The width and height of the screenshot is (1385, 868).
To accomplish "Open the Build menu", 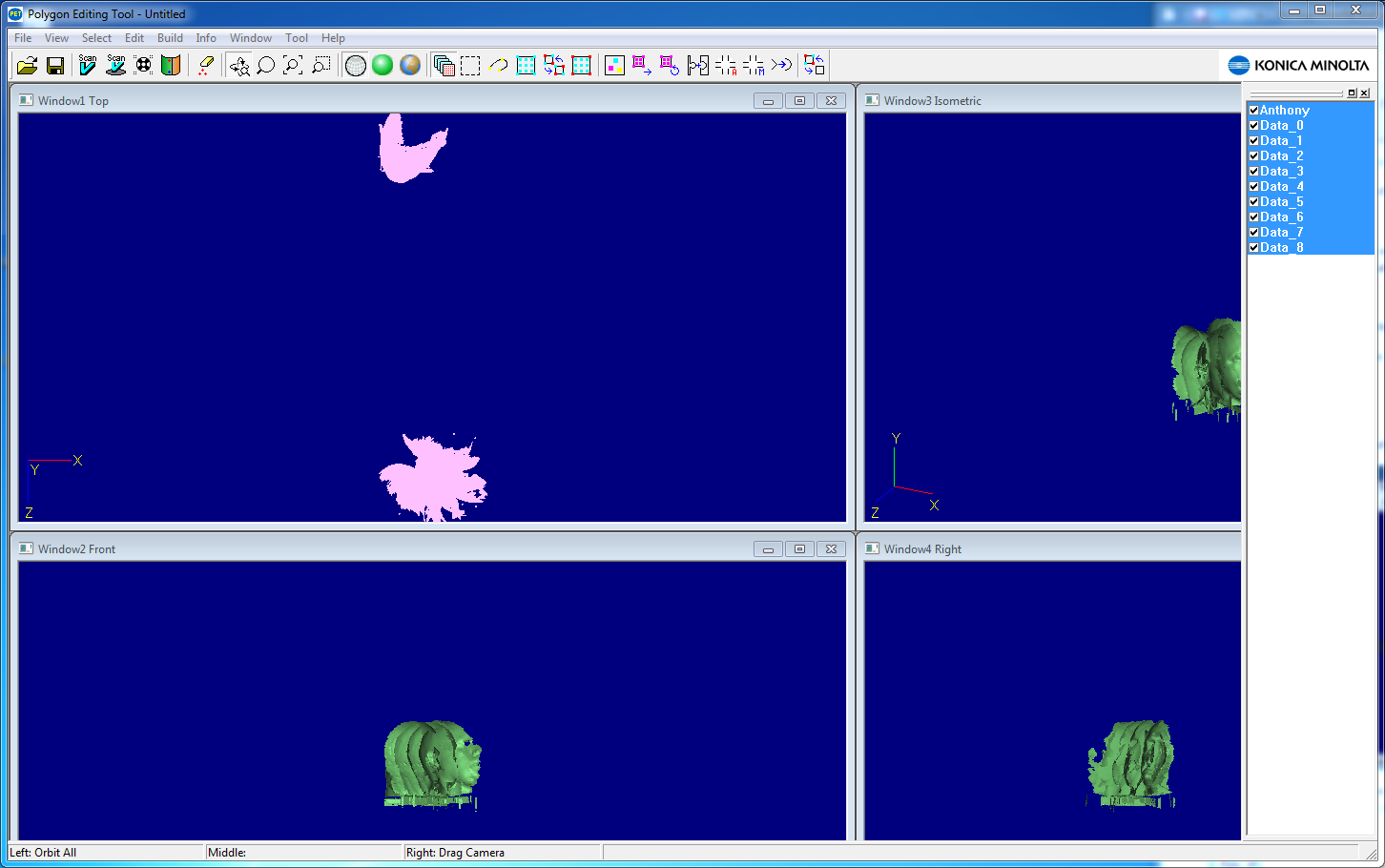I will [170, 38].
